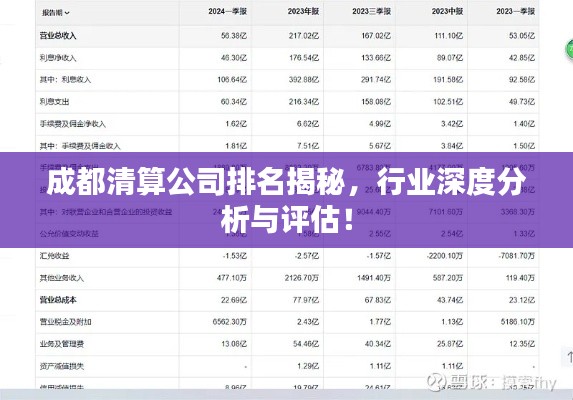
Task: Select 营业总成本 value 22.69亿
Action: pyautogui.click(x=234, y=300)
